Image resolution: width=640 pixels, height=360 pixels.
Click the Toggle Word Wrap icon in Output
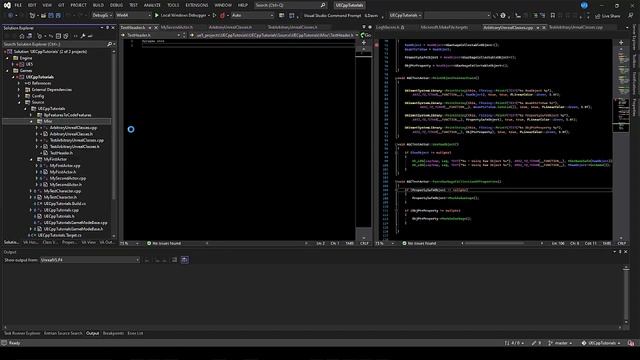coord(184,260)
